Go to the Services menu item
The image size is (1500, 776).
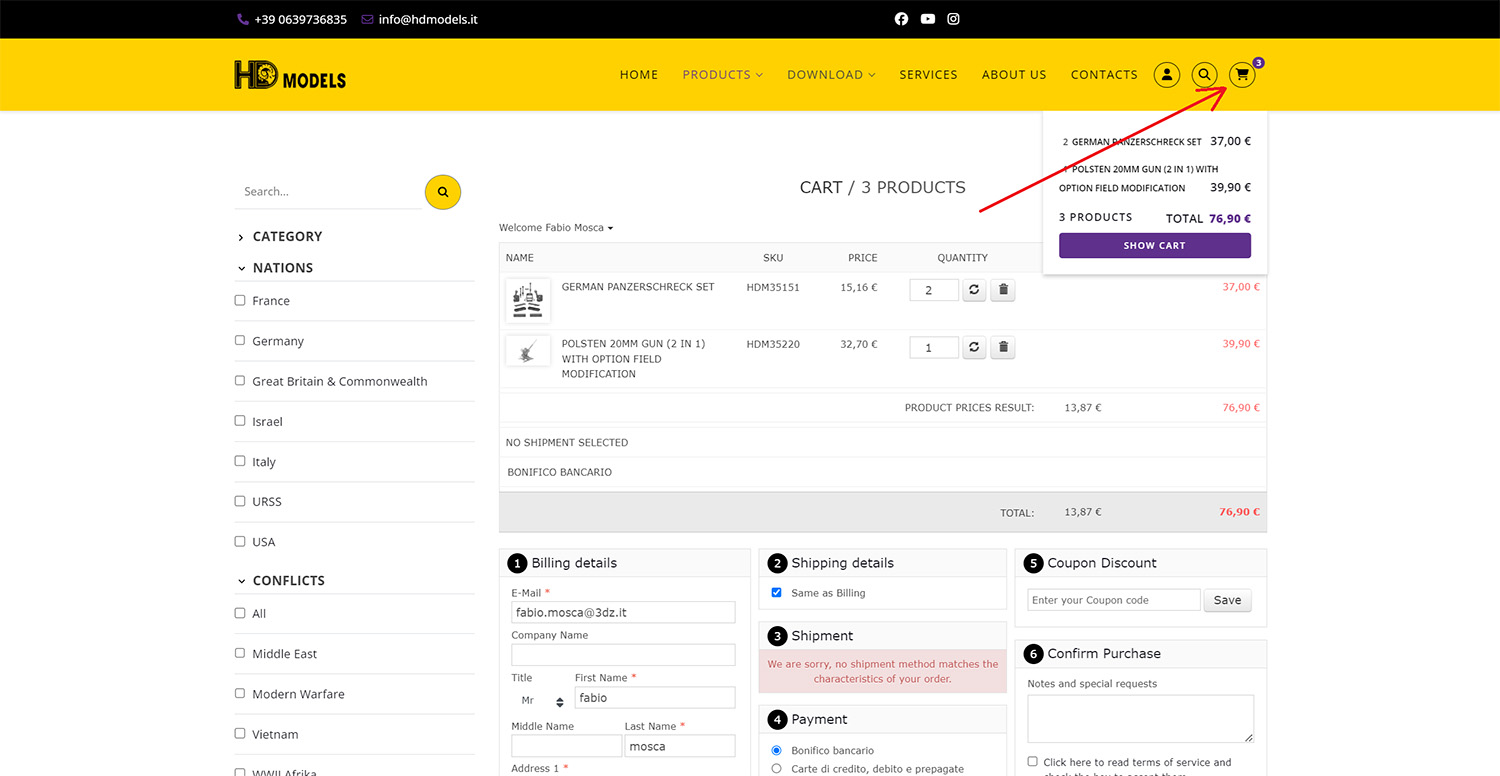[928, 75]
